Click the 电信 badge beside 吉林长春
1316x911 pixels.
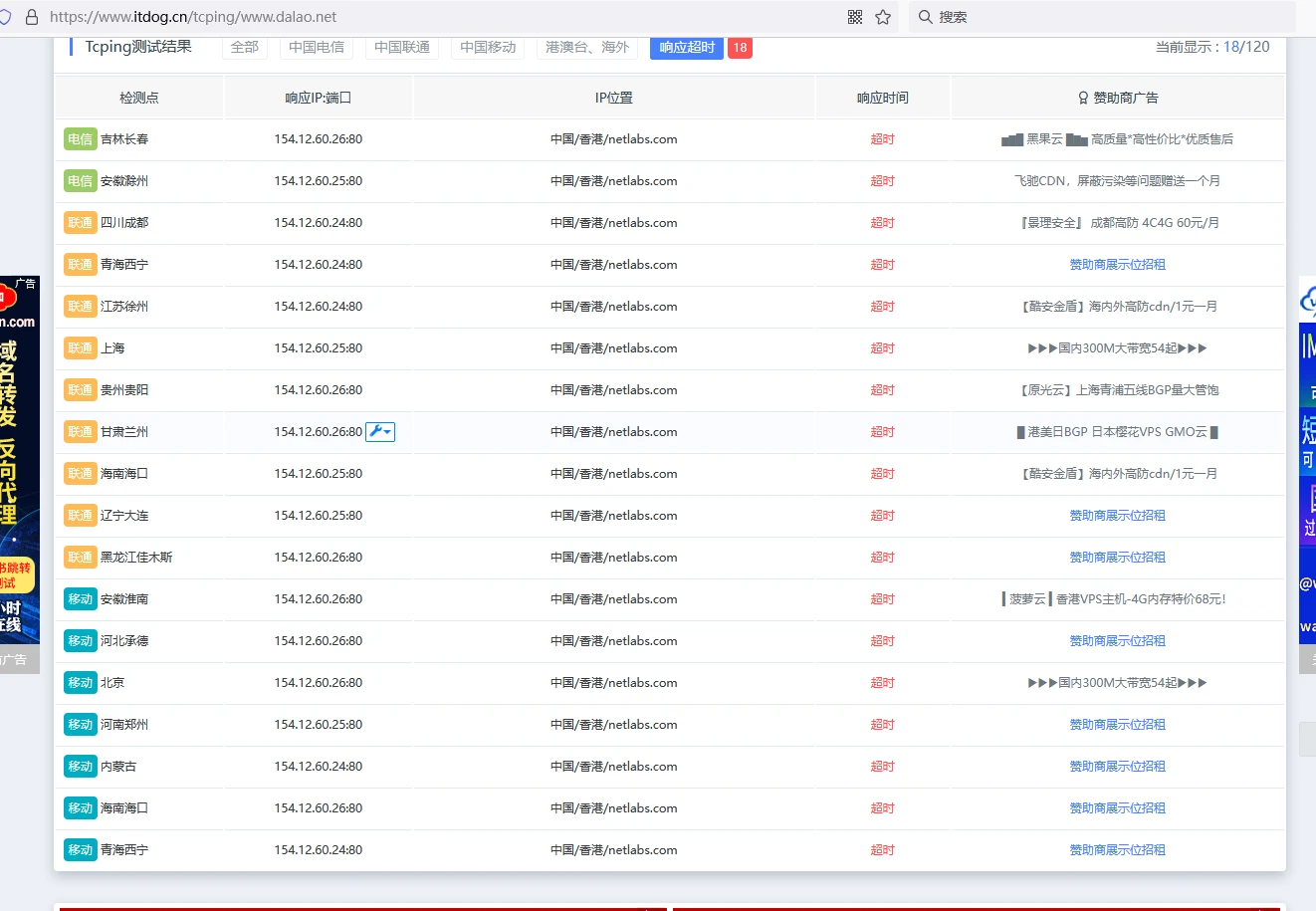click(x=80, y=139)
